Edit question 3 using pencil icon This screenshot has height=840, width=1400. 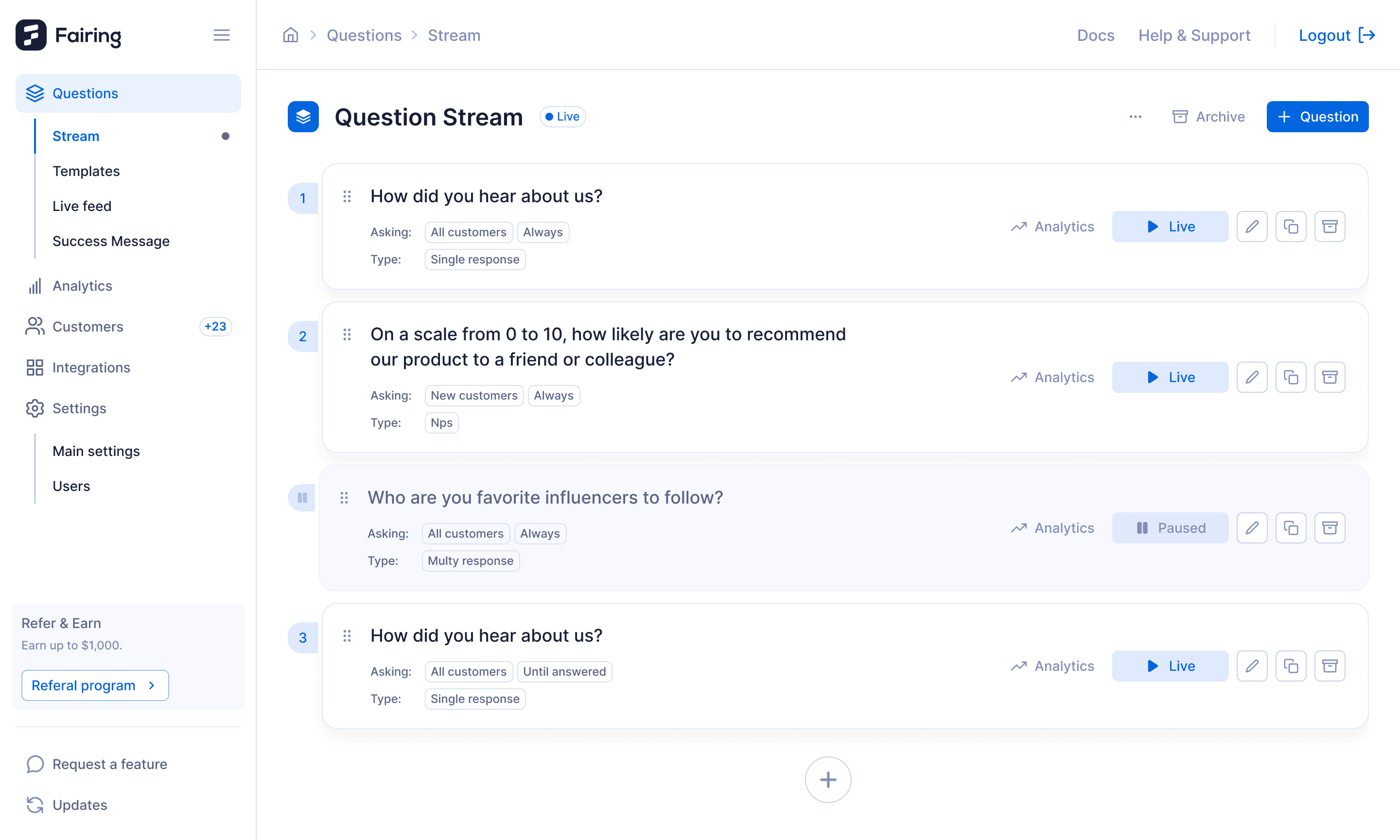[1251, 665]
